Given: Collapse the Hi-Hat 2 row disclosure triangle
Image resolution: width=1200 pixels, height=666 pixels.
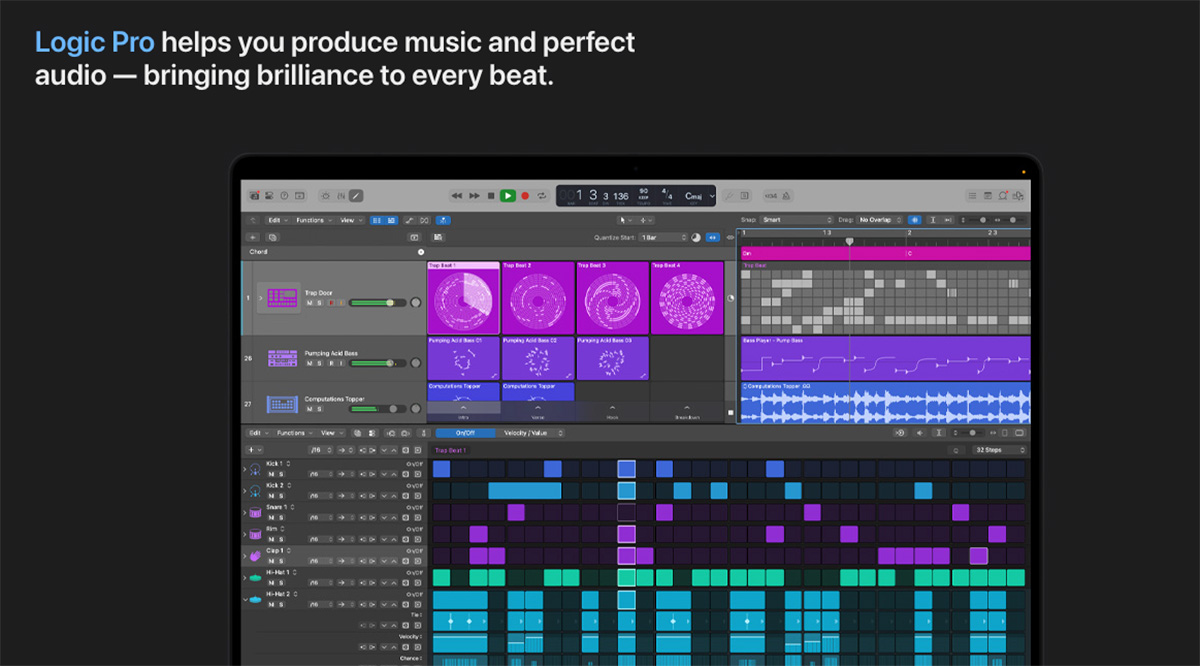Looking at the screenshot, I should tap(244, 599).
